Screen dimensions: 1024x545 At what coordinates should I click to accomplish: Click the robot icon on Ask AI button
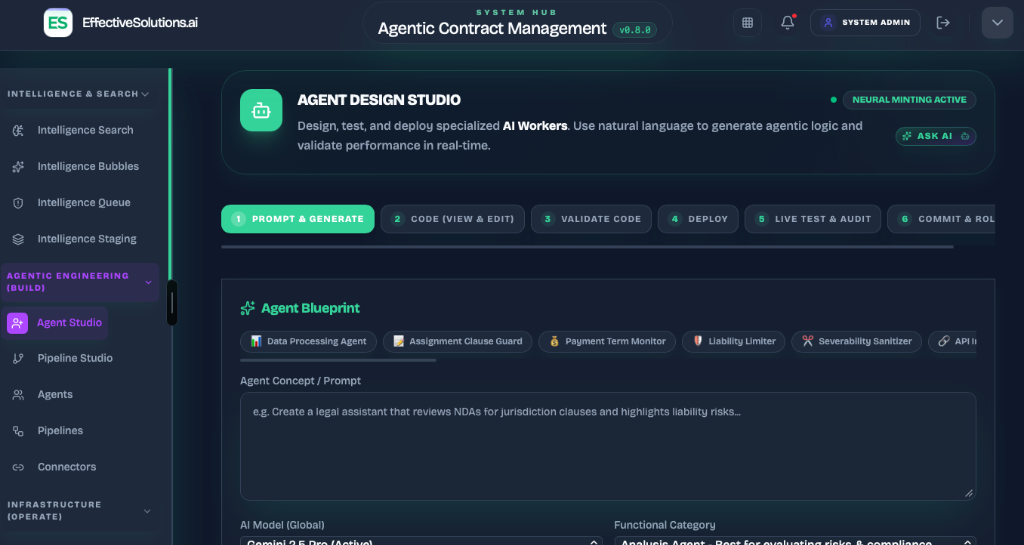(965, 136)
